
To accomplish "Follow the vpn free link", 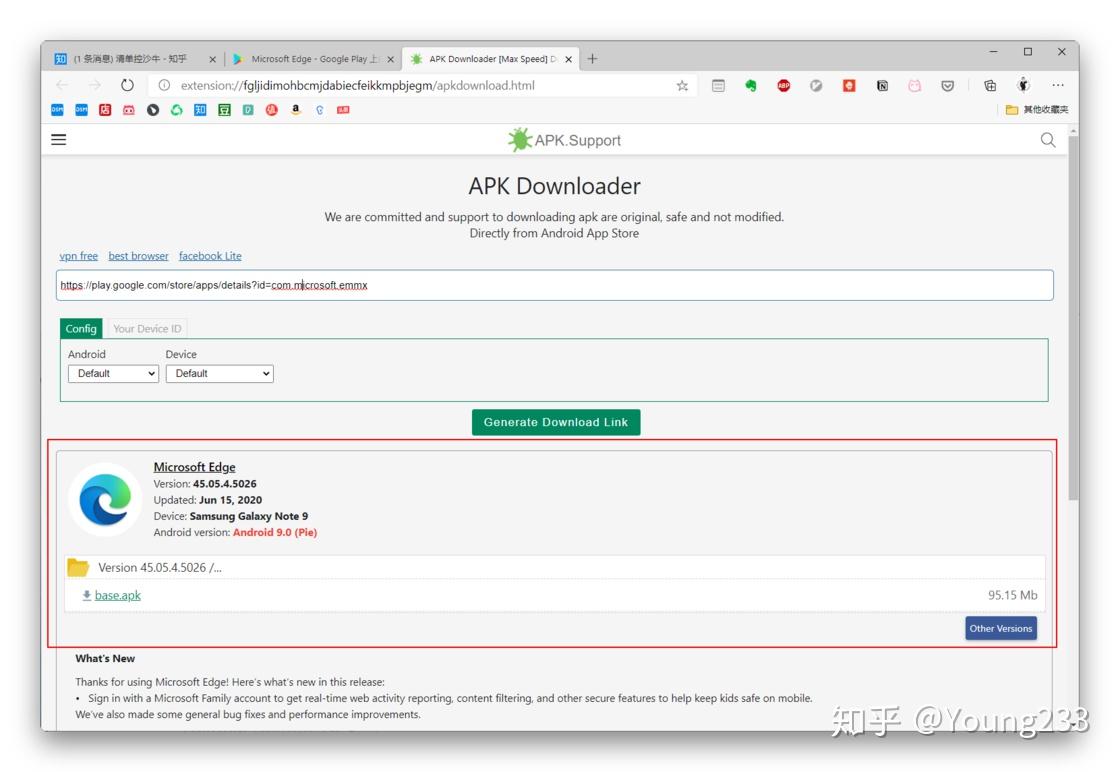I will click(79, 256).
